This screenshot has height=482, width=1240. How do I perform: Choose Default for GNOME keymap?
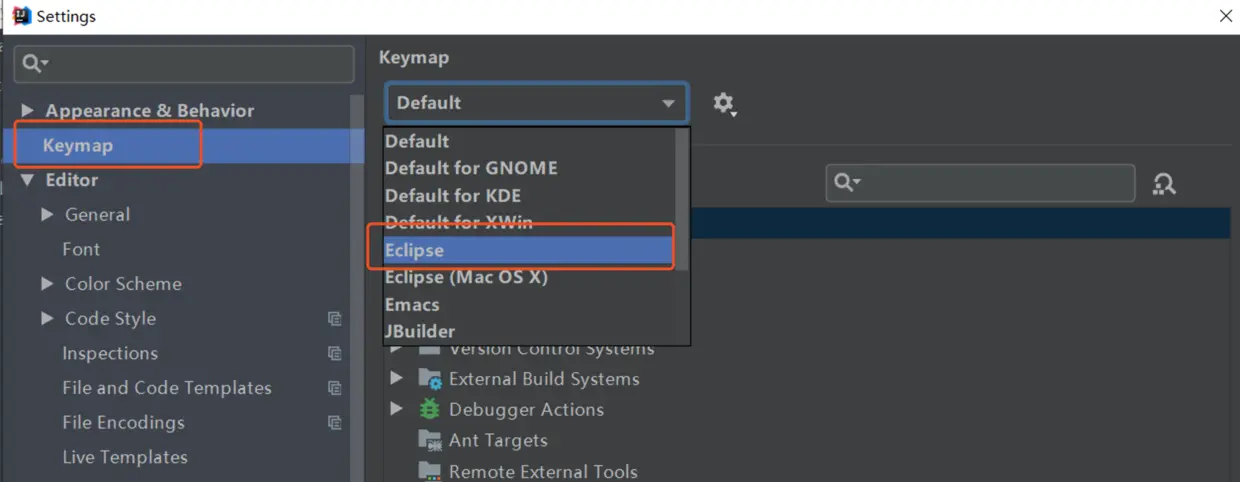[530, 168]
